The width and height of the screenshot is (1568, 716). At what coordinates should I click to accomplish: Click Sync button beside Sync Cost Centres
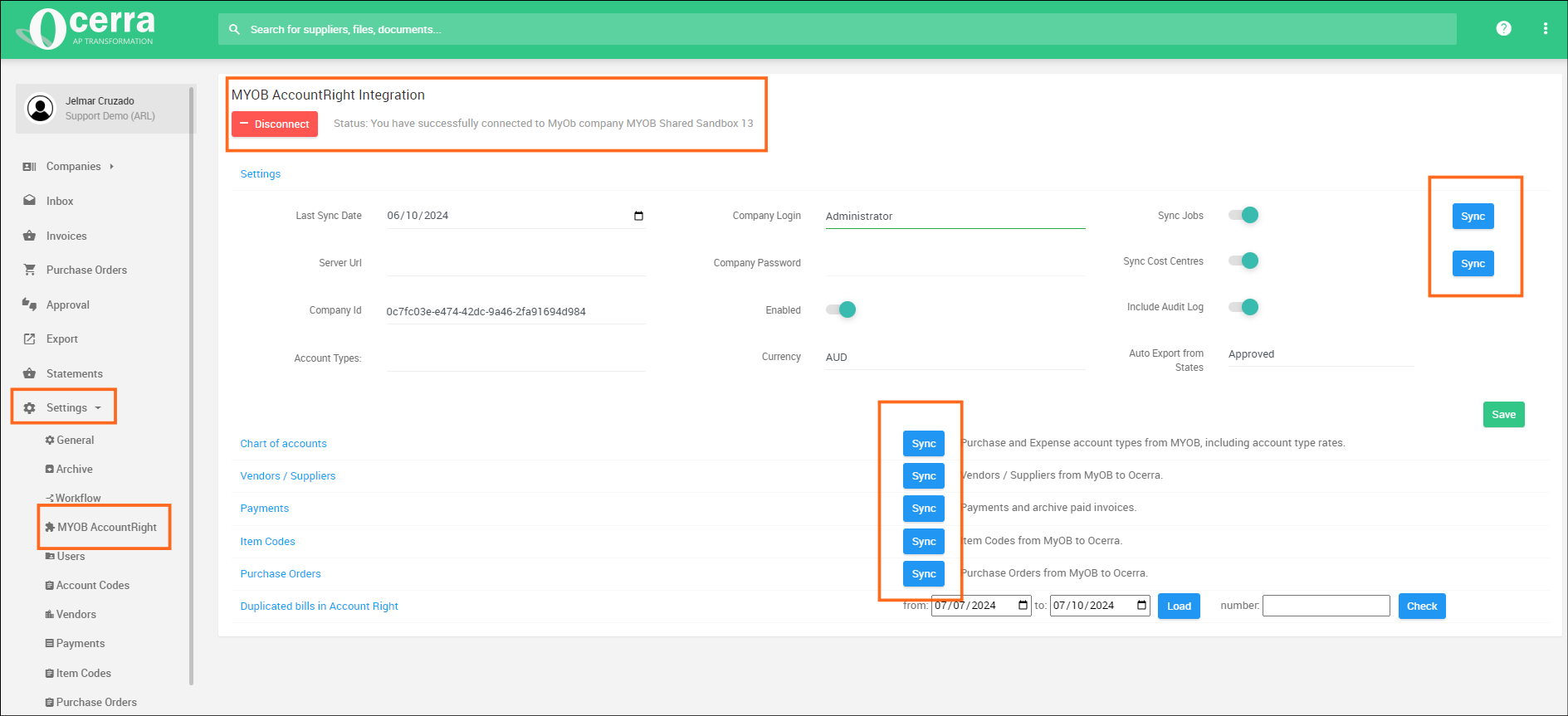click(x=1473, y=264)
